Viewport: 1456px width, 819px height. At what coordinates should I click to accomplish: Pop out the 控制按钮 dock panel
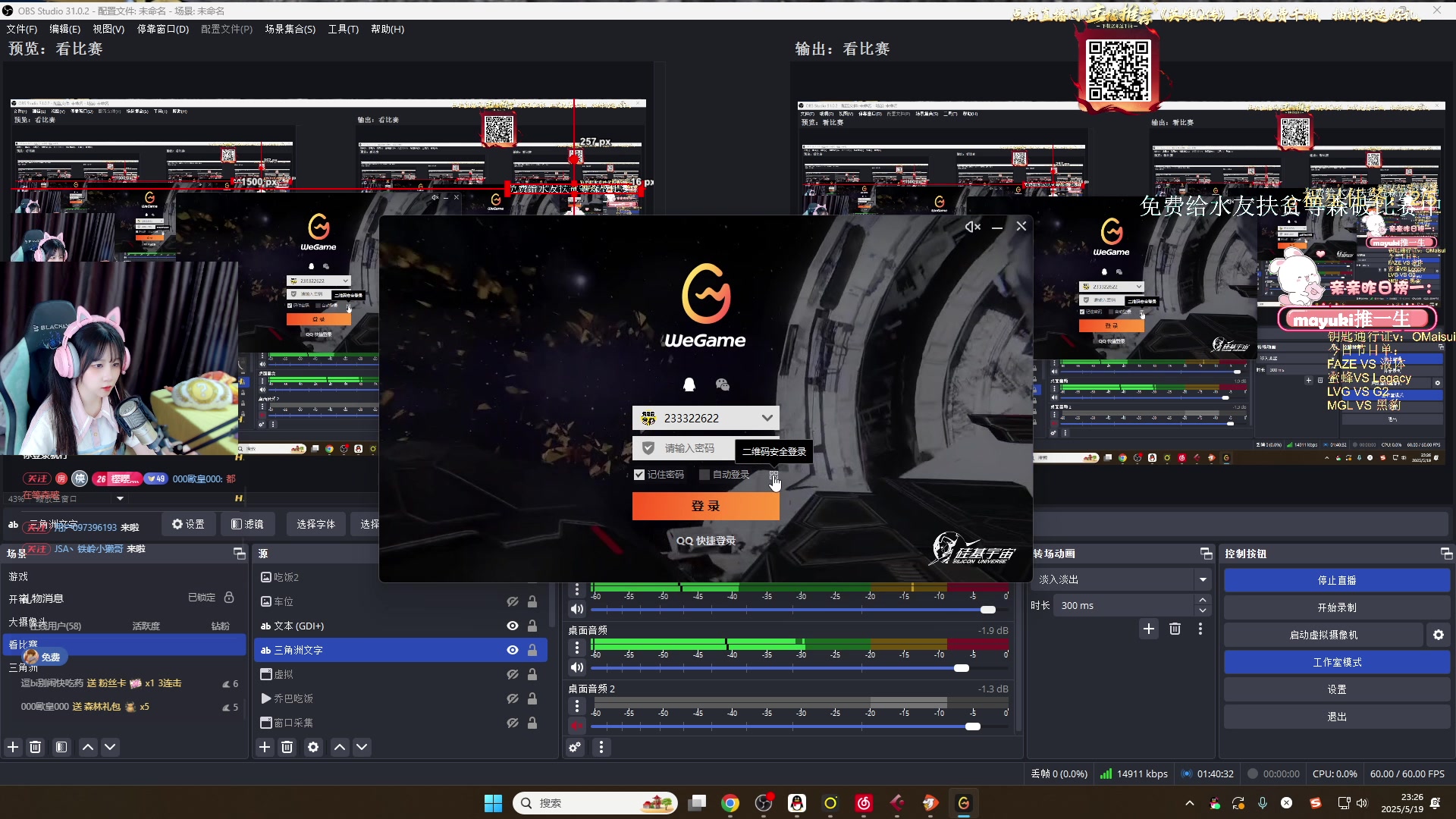click(x=1446, y=554)
